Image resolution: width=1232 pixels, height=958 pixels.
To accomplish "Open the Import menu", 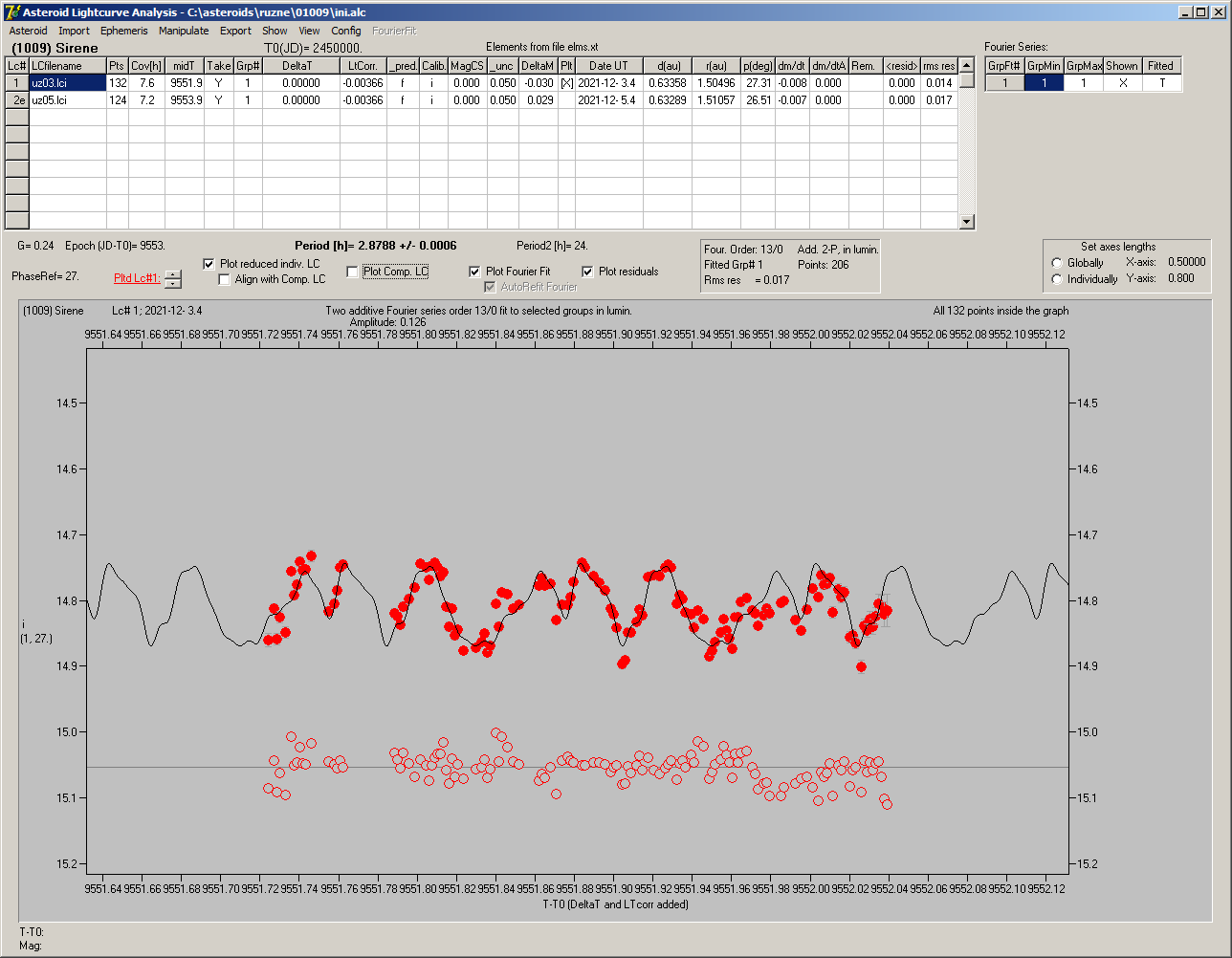I will [x=74, y=31].
